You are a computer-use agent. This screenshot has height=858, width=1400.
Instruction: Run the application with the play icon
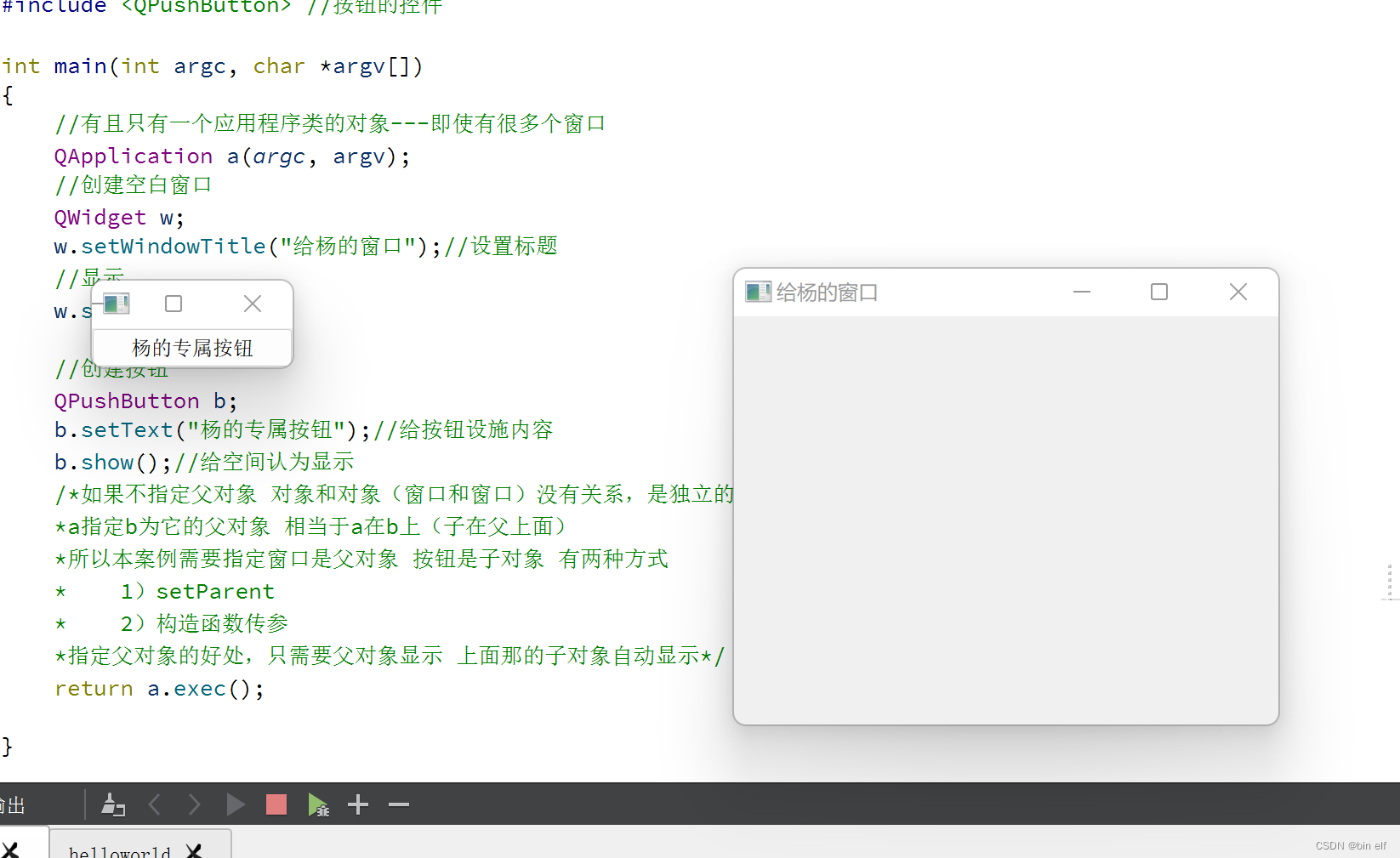click(x=236, y=804)
